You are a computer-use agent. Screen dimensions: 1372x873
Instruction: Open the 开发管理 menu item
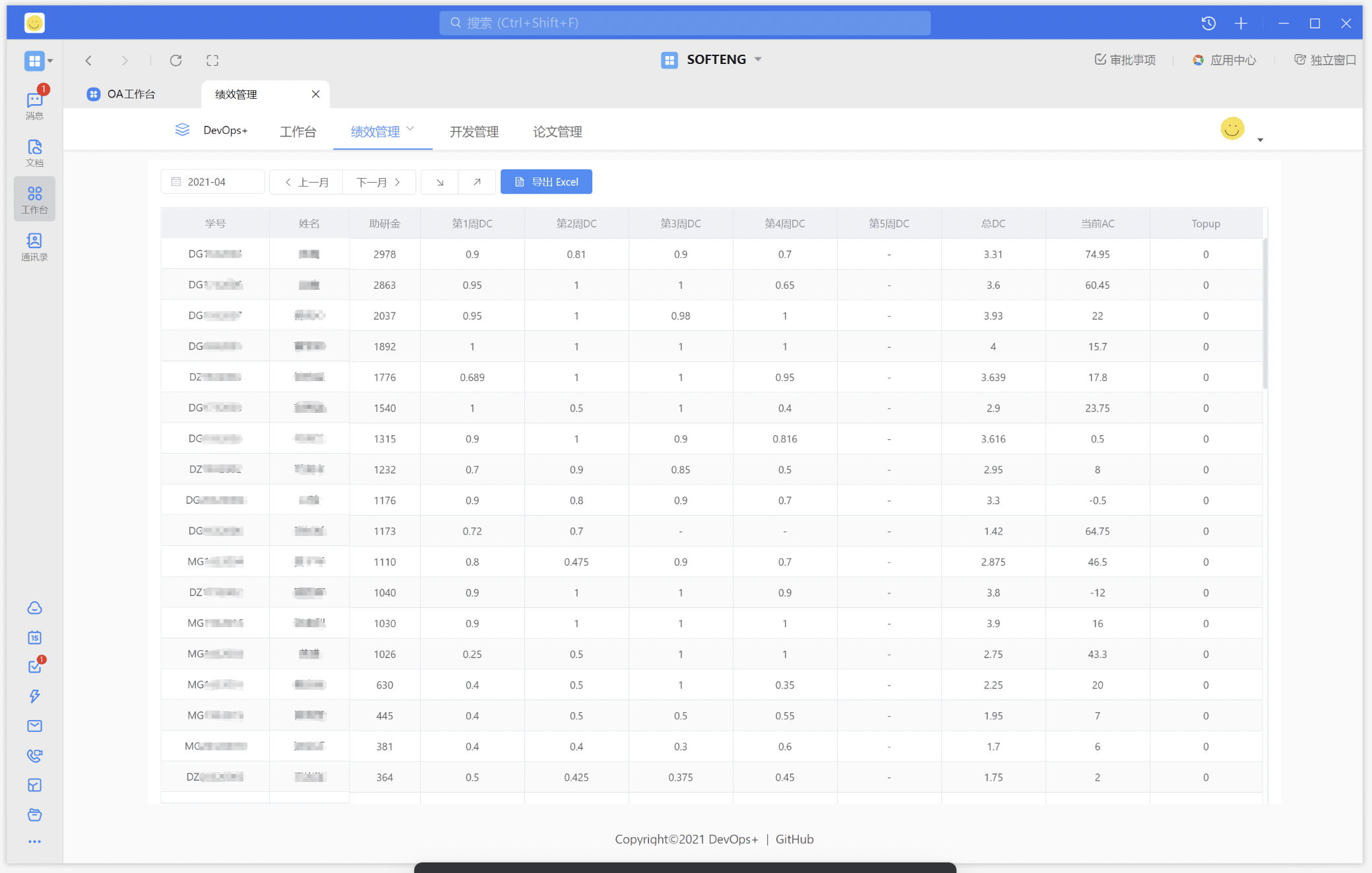coord(474,132)
